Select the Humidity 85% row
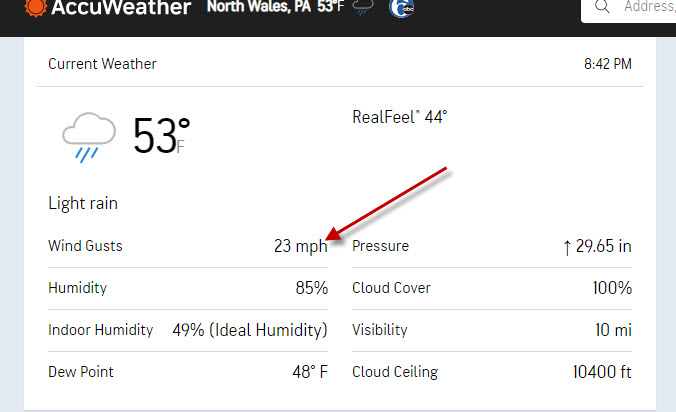The width and height of the screenshot is (676, 412). [188, 288]
